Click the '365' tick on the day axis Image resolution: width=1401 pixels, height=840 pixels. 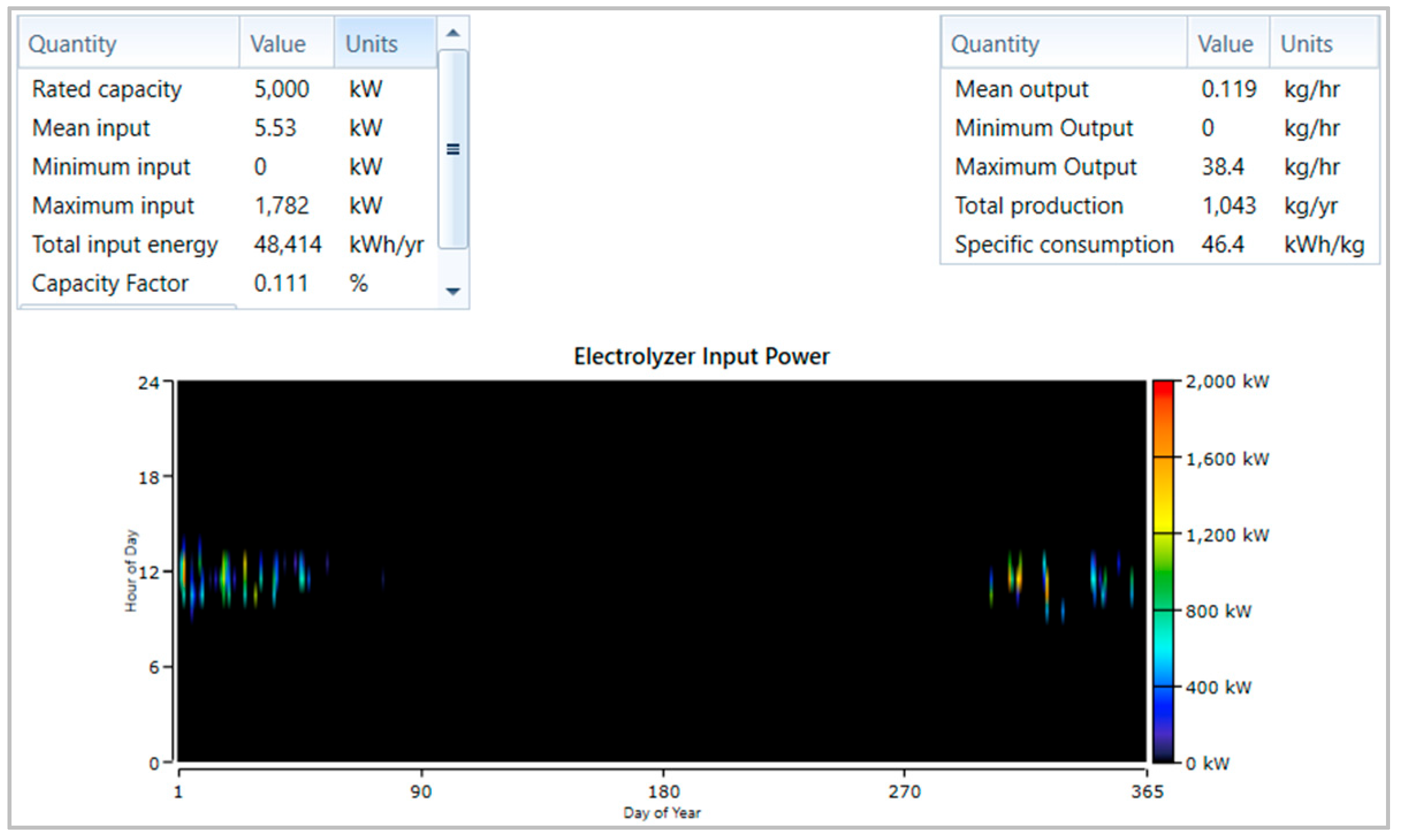(1147, 792)
